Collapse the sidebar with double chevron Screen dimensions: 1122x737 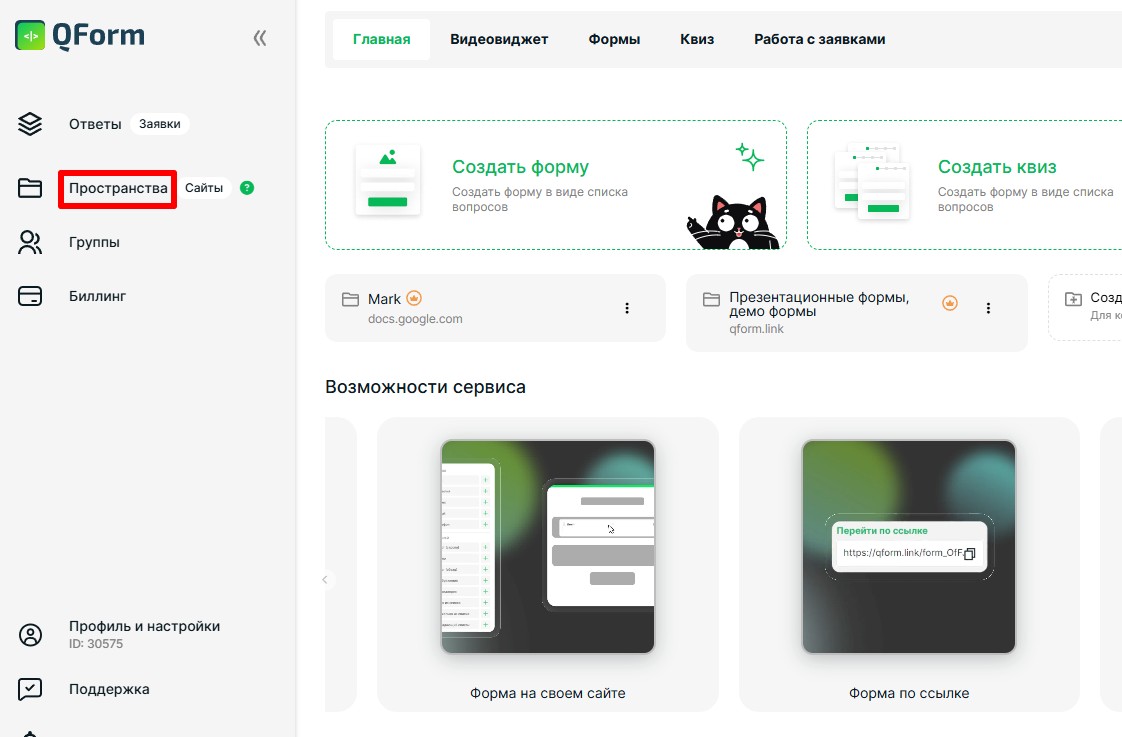(x=260, y=38)
